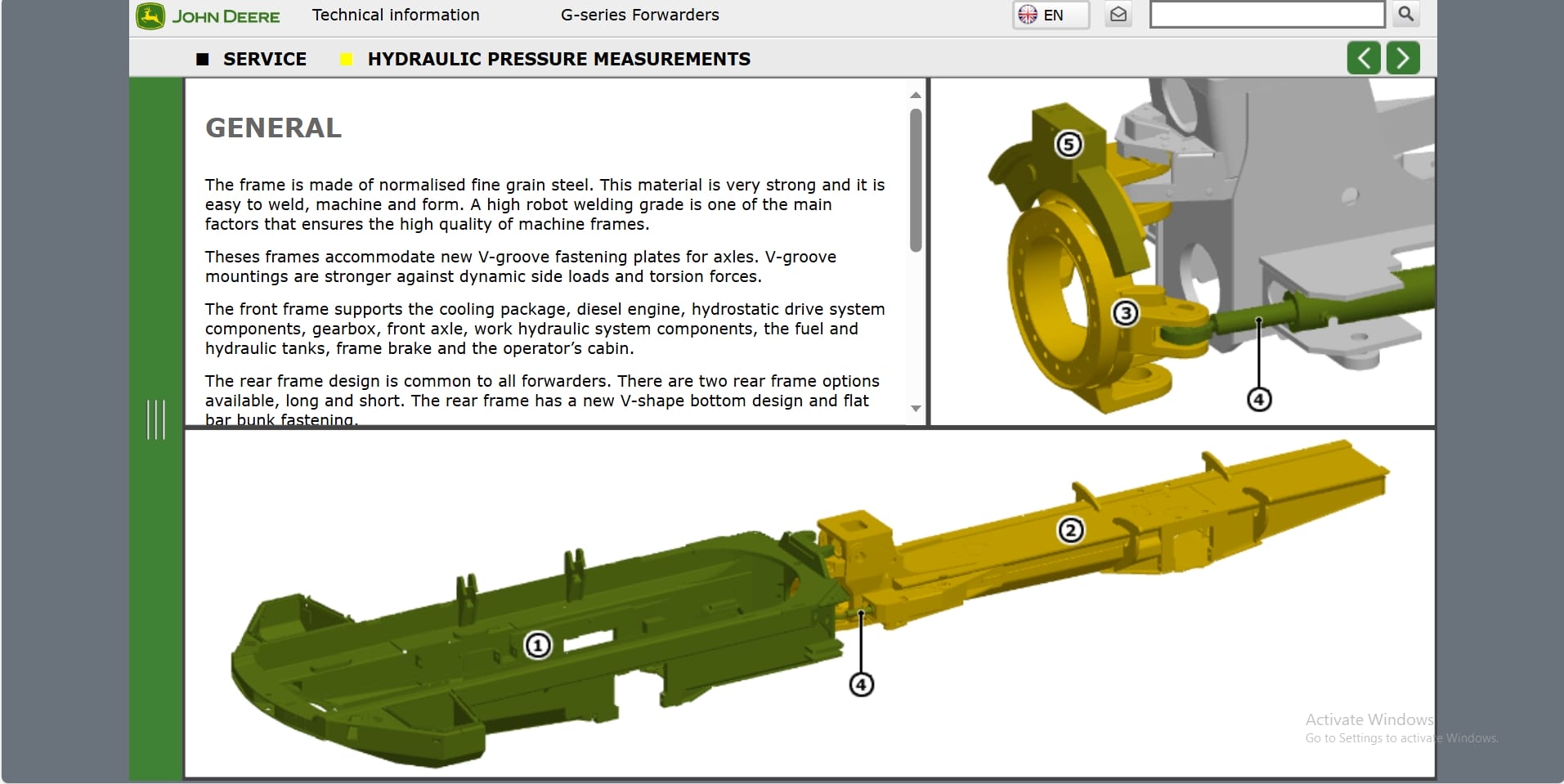Click paragraph starting 'The rear frame design'

(x=543, y=401)
